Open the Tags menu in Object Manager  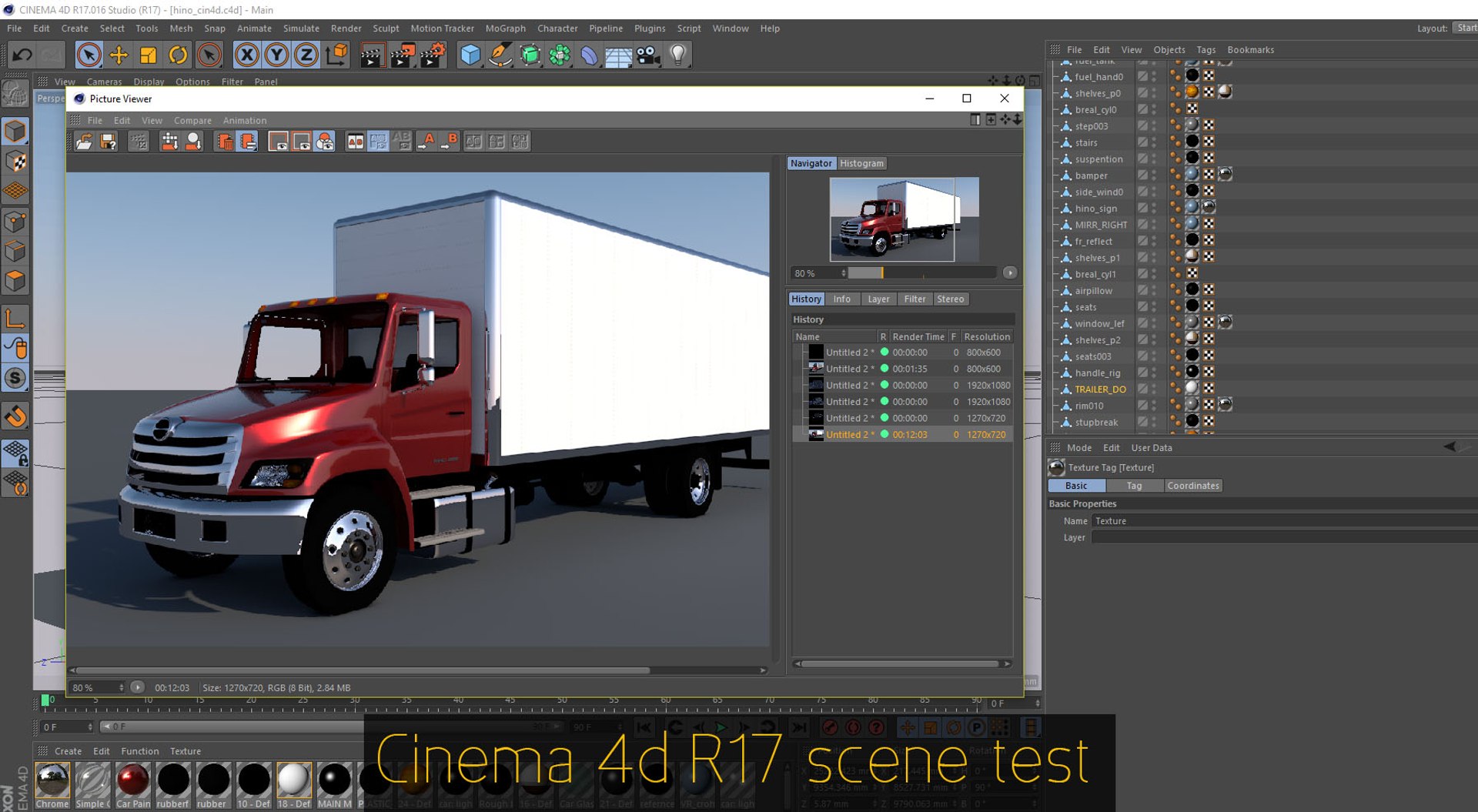1205,50
